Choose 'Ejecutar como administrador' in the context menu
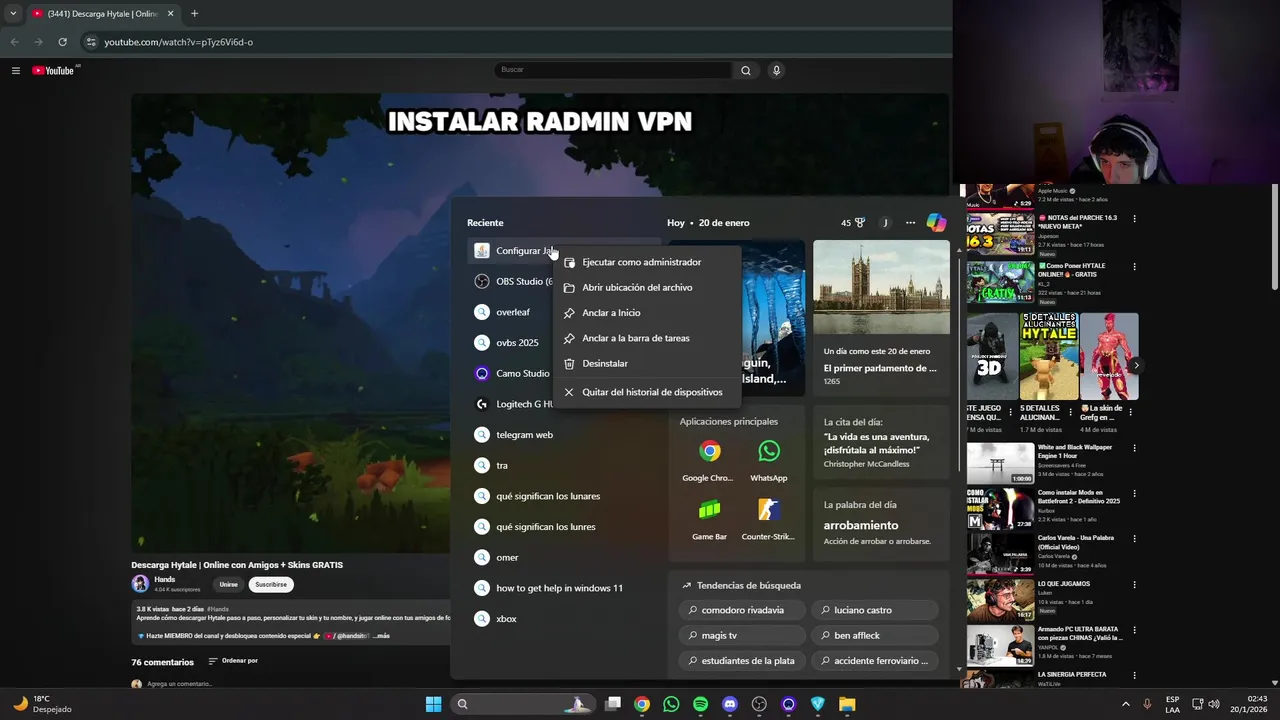 (646, 262)
